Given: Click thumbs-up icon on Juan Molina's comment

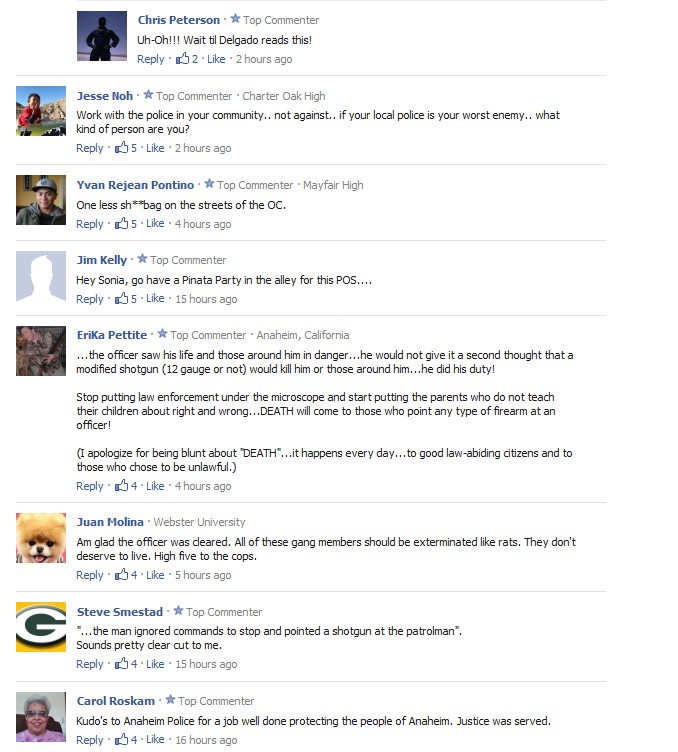Looking at the screenshot, I should (x=121, y=574).
